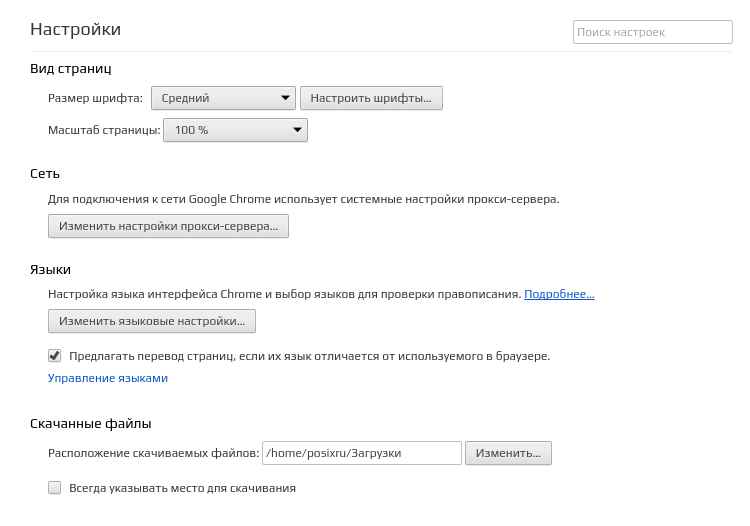The image size is (750, 526).
Task: Click the settings search field
Action: pos(652,32)
